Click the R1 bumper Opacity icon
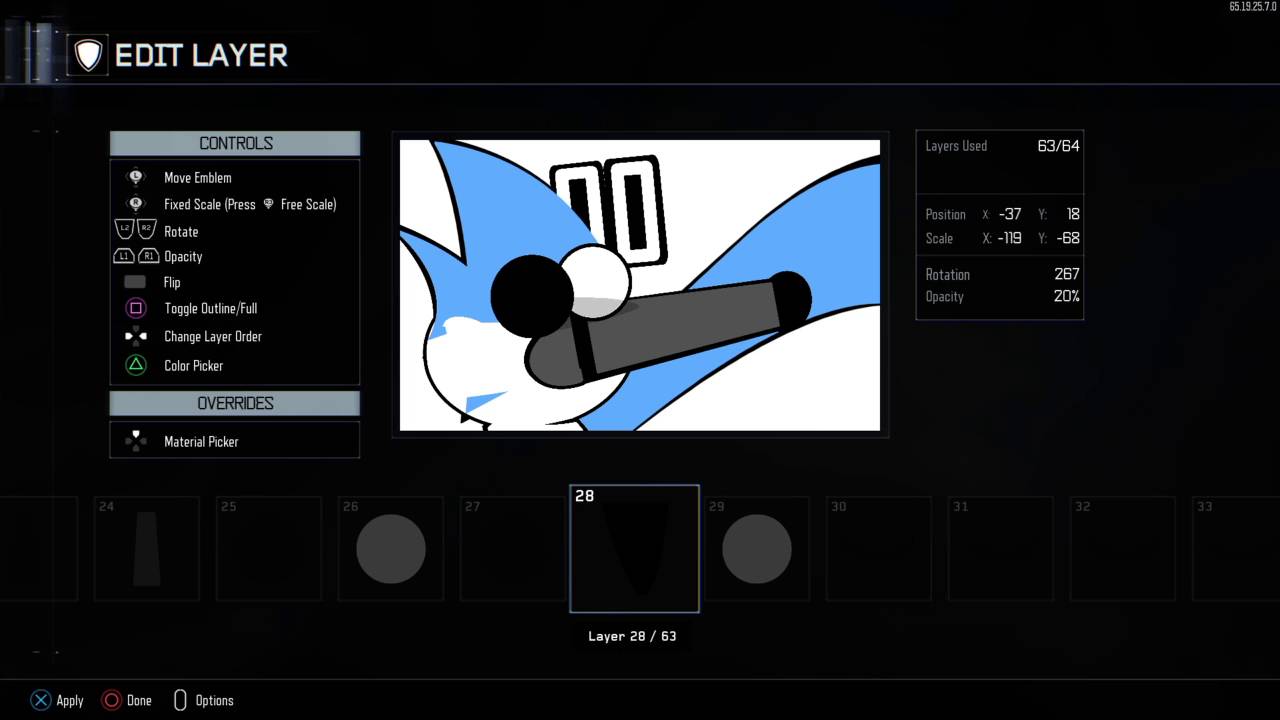Screen dimensions: 1280x720 [x=148, y=256]
